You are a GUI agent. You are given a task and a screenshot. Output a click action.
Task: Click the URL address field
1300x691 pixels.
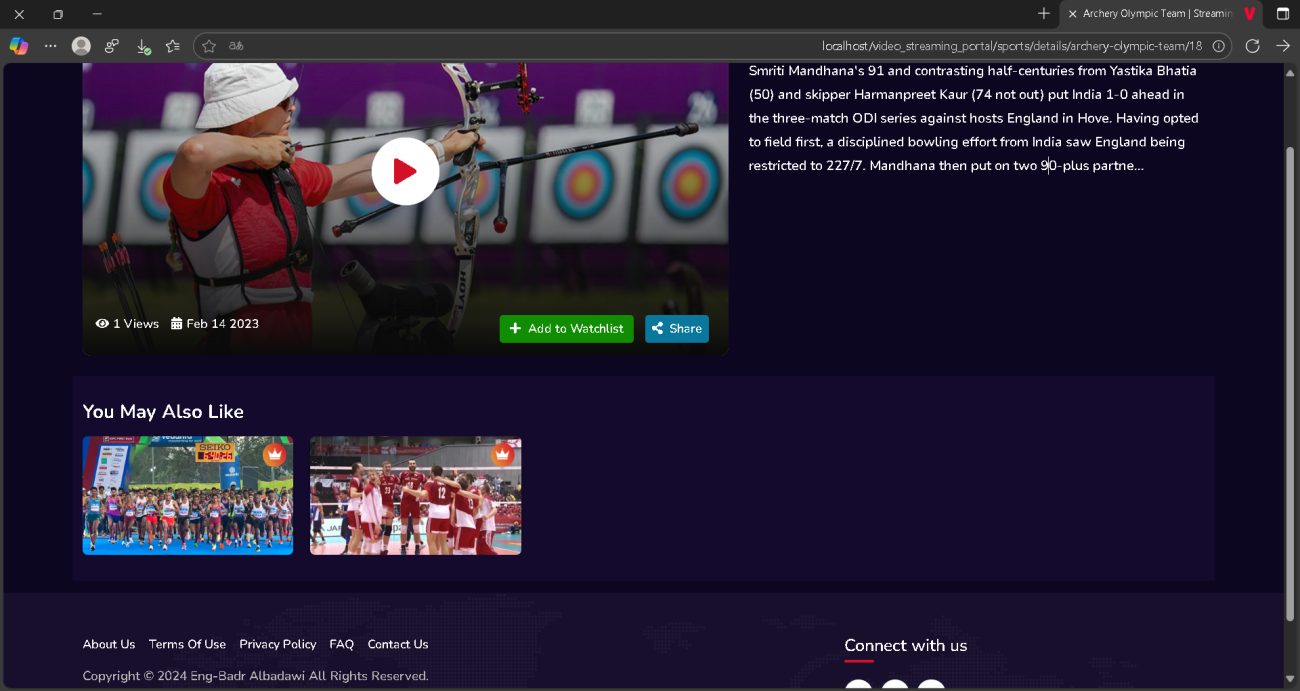pos(712,46)
